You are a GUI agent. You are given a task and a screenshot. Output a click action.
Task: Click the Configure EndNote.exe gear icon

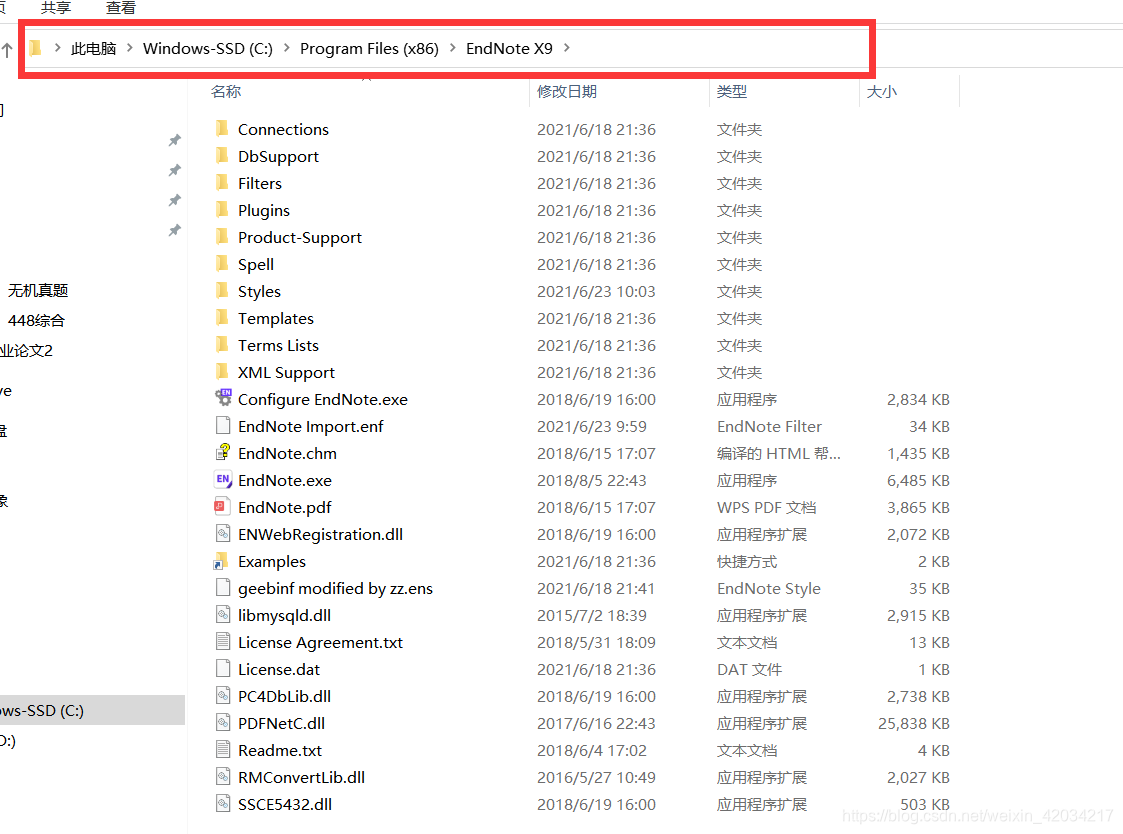(x=223, y=398)
